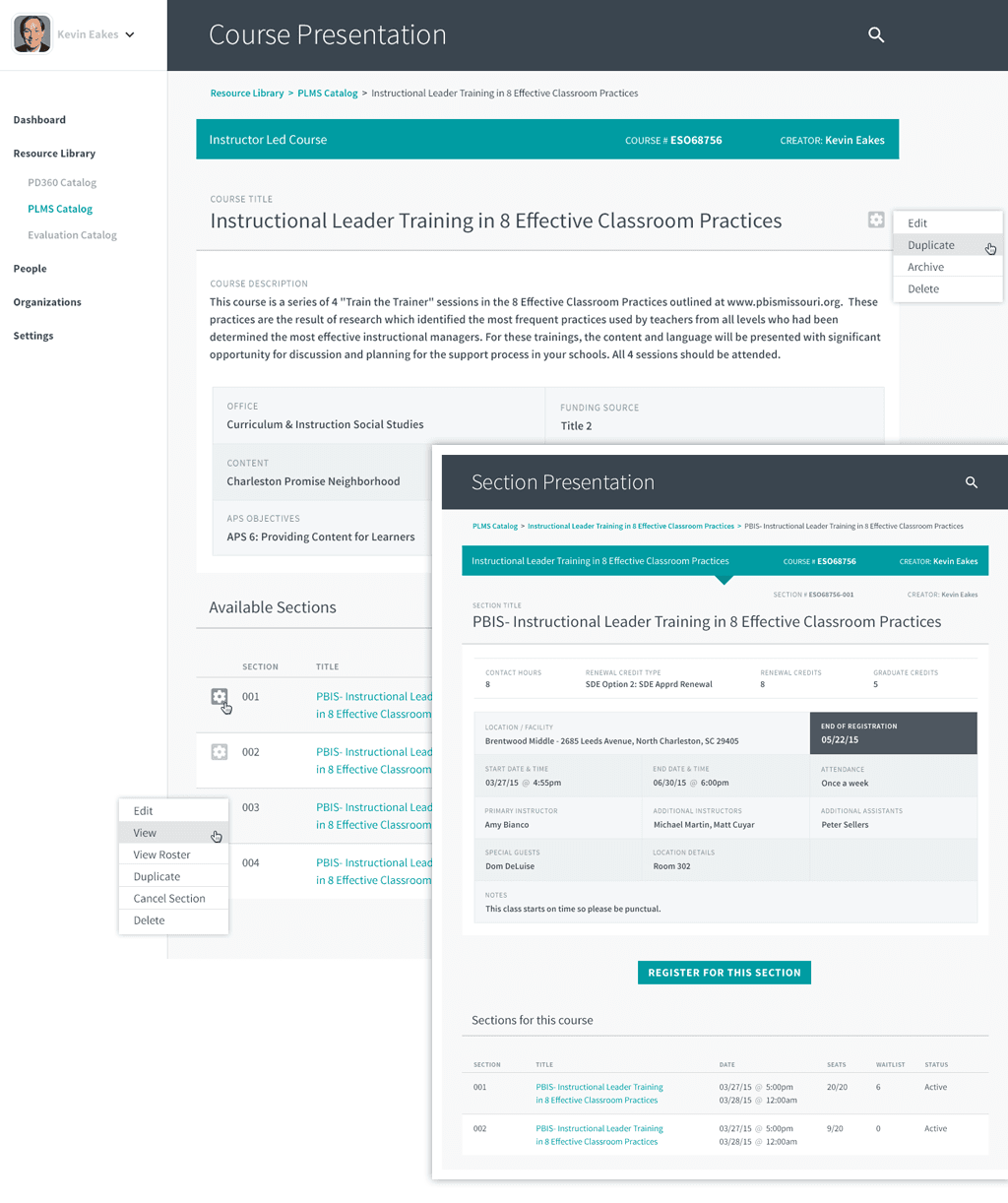Open search in the Course Presentation header

coord(876,34)
